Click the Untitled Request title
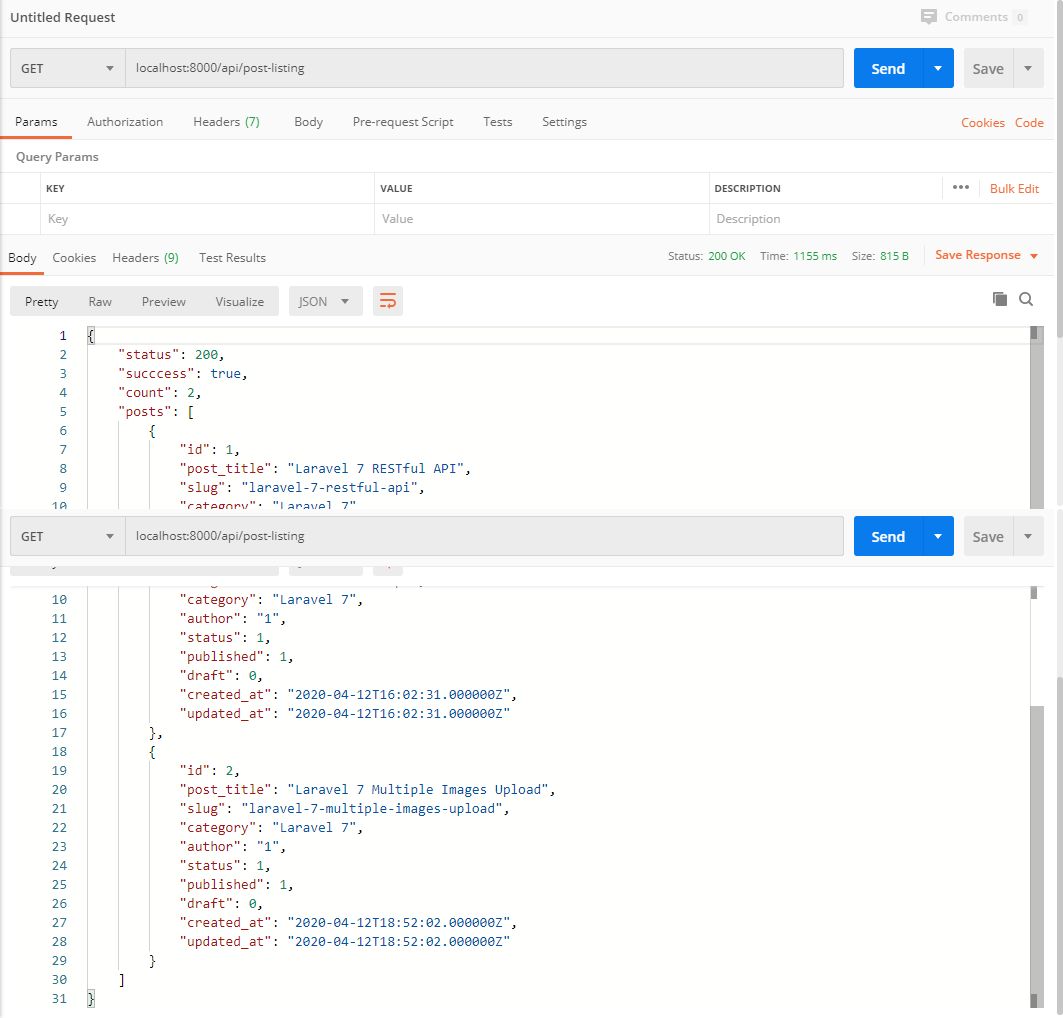 (62, 17)
